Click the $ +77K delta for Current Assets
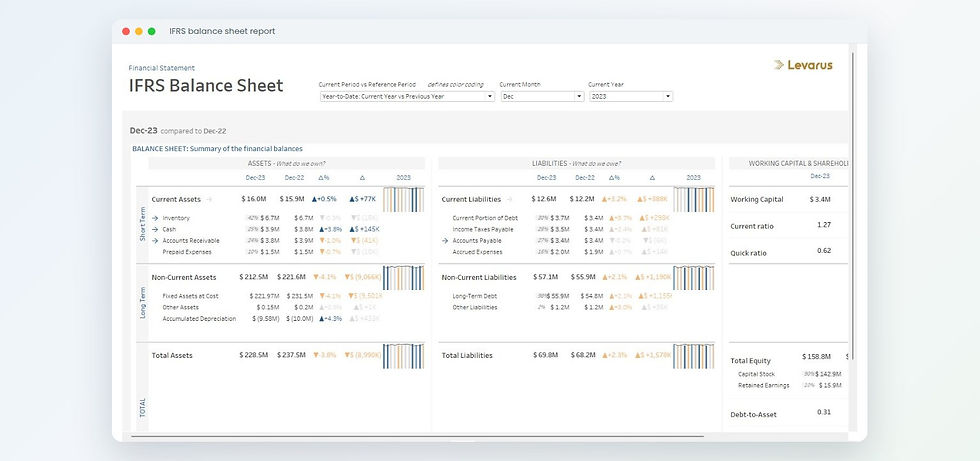 [x=362, y=199]
